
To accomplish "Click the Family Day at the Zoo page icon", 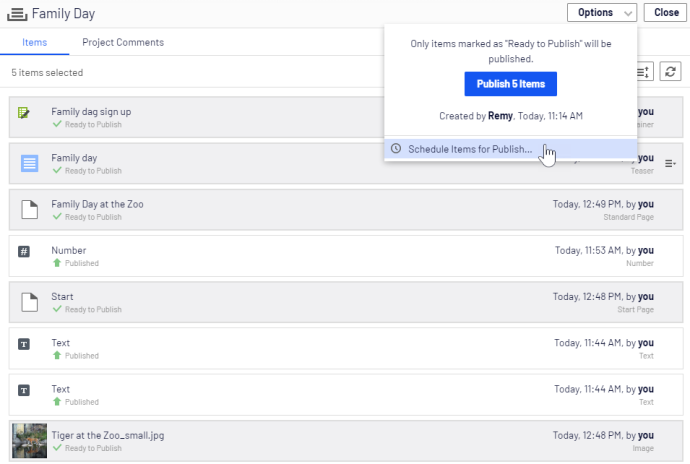I will coord(29,210).
